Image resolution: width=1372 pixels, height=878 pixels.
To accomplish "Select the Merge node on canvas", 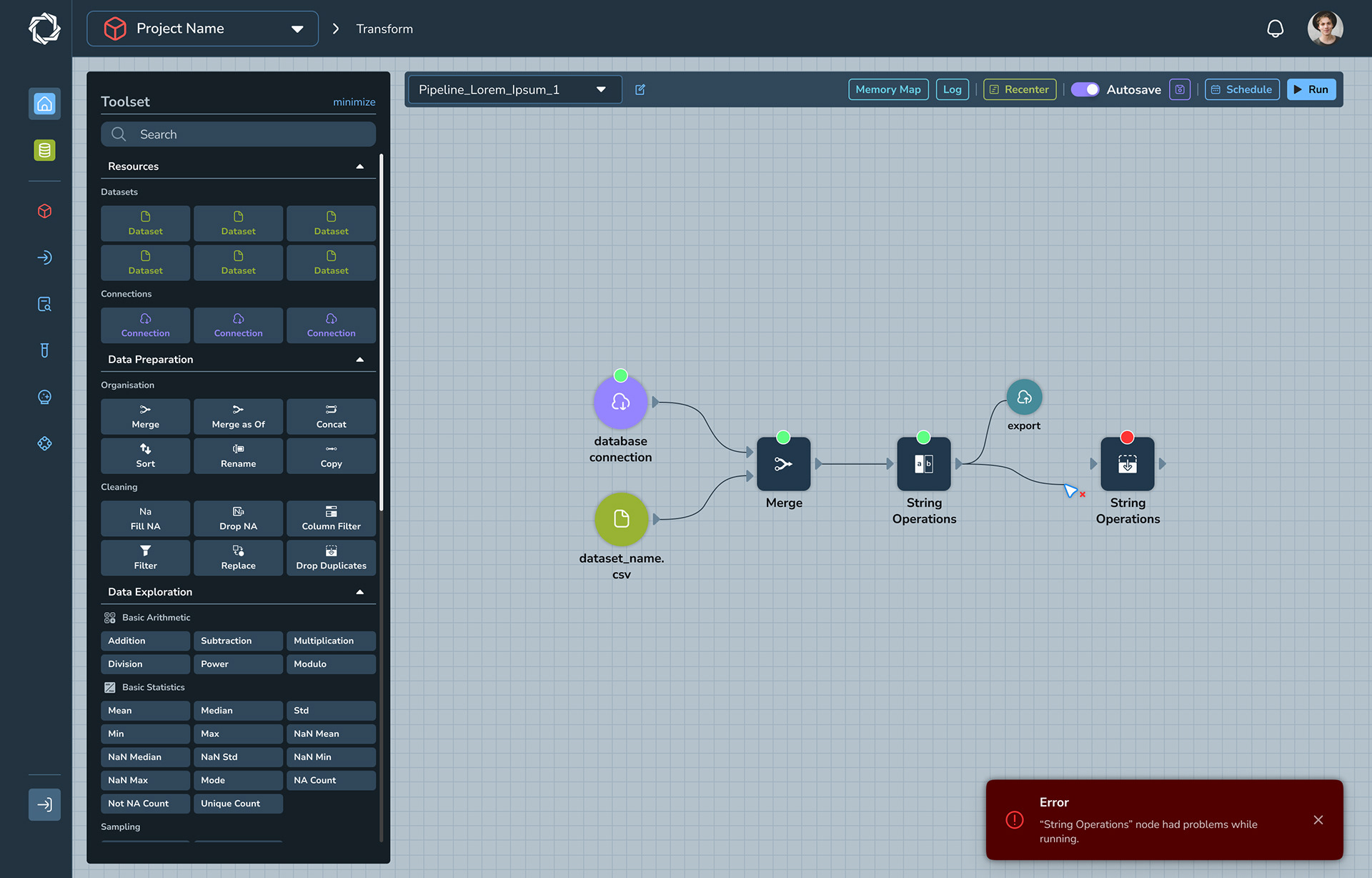I will (783, 464).
